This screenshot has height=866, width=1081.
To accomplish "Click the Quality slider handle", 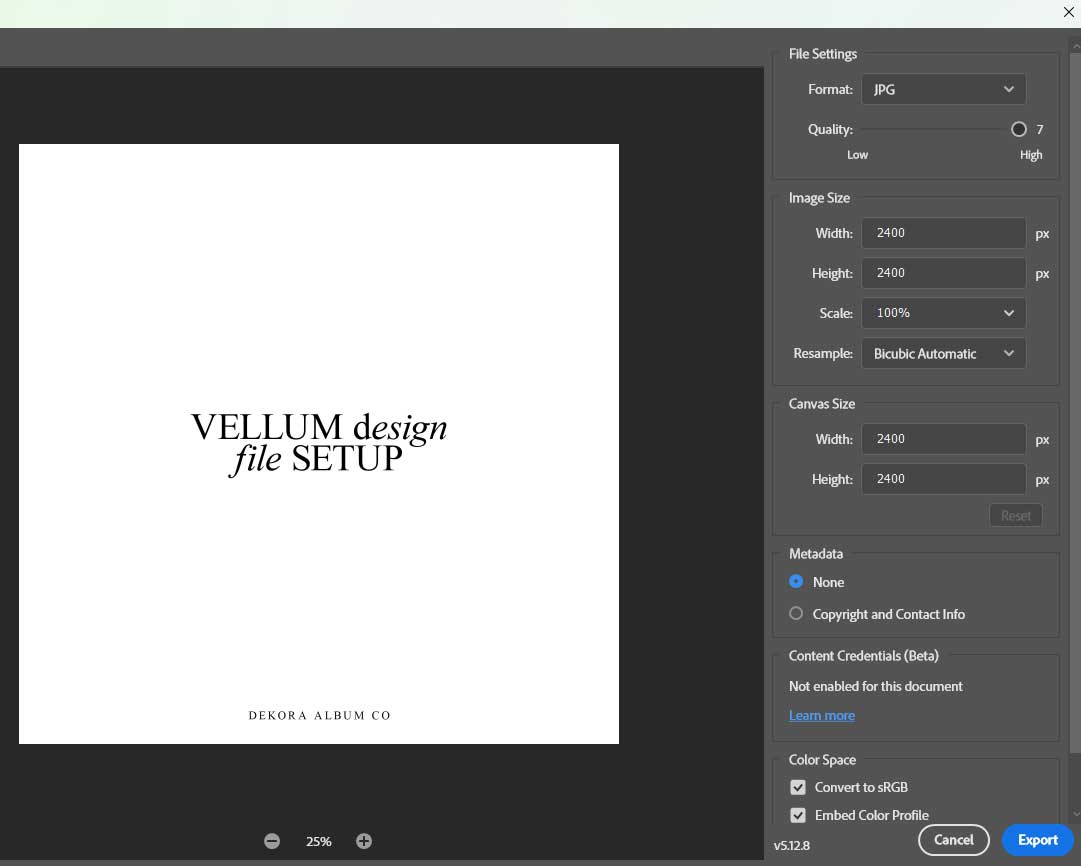I will point(1018,129).
